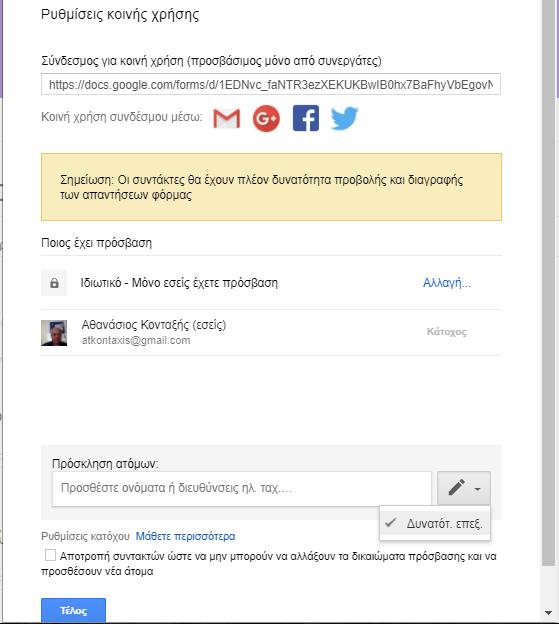Share the link via Twitter icon
The image size is (559, 624).
point(345,118)
